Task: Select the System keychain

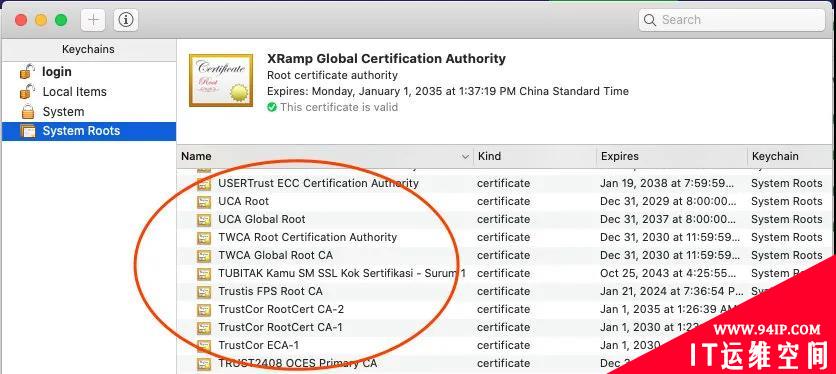Action: (x=89, y=112)
